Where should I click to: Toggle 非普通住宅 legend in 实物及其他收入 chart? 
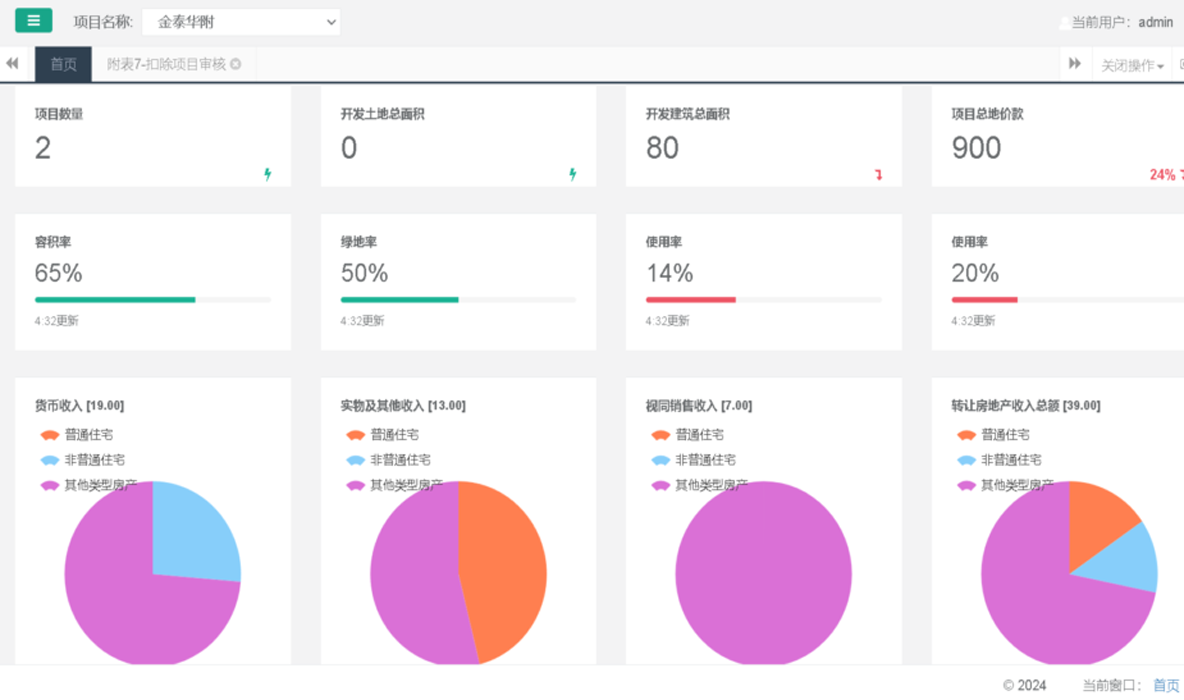point(388,460)
